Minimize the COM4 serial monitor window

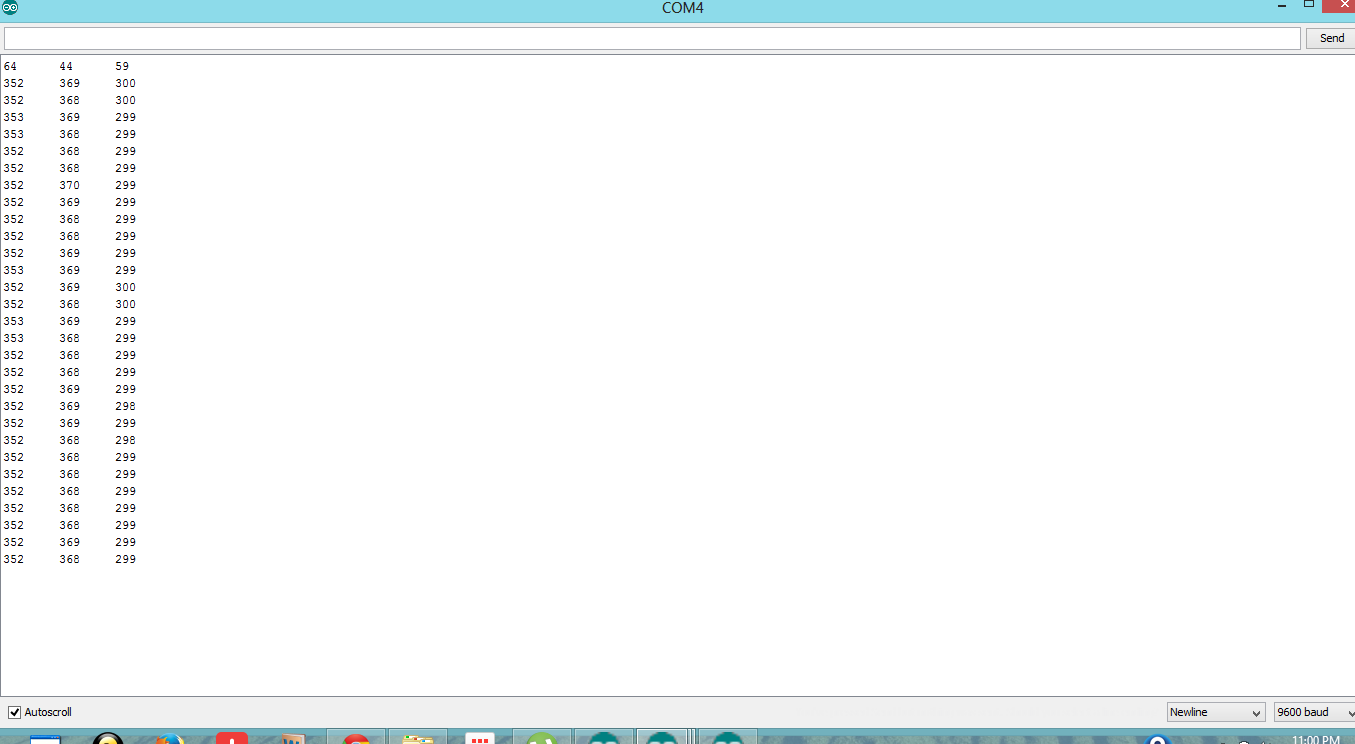click(1282, 7)
